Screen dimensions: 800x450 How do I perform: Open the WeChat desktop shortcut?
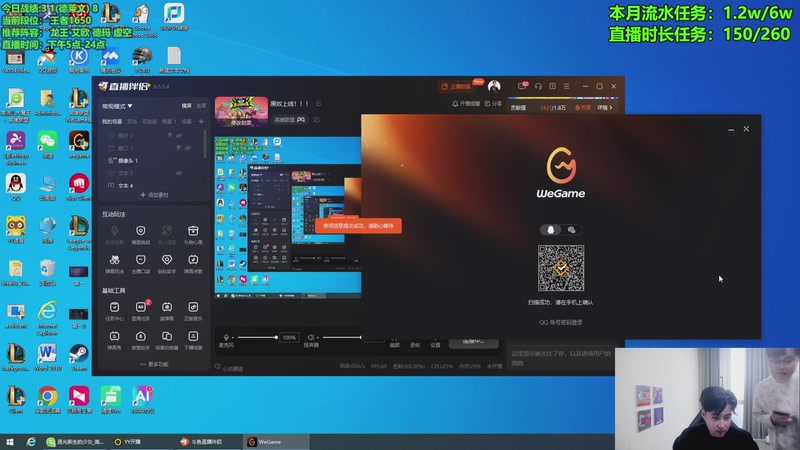(47, 145)
